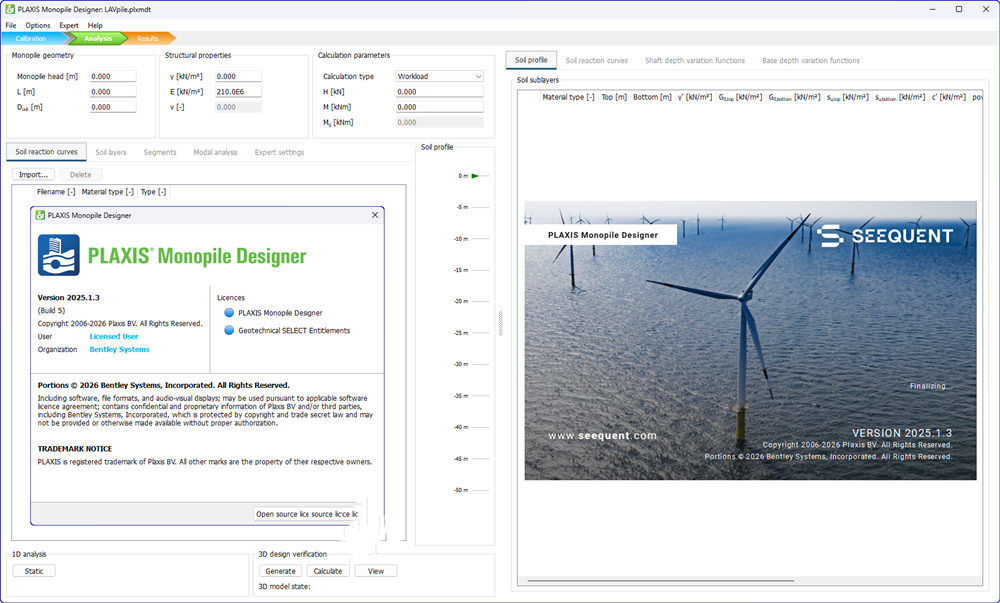This screenshot has height=603, width=1000.
Task: Select the Shaft depth variation functions tab
Action: click(x=695, y=61)
